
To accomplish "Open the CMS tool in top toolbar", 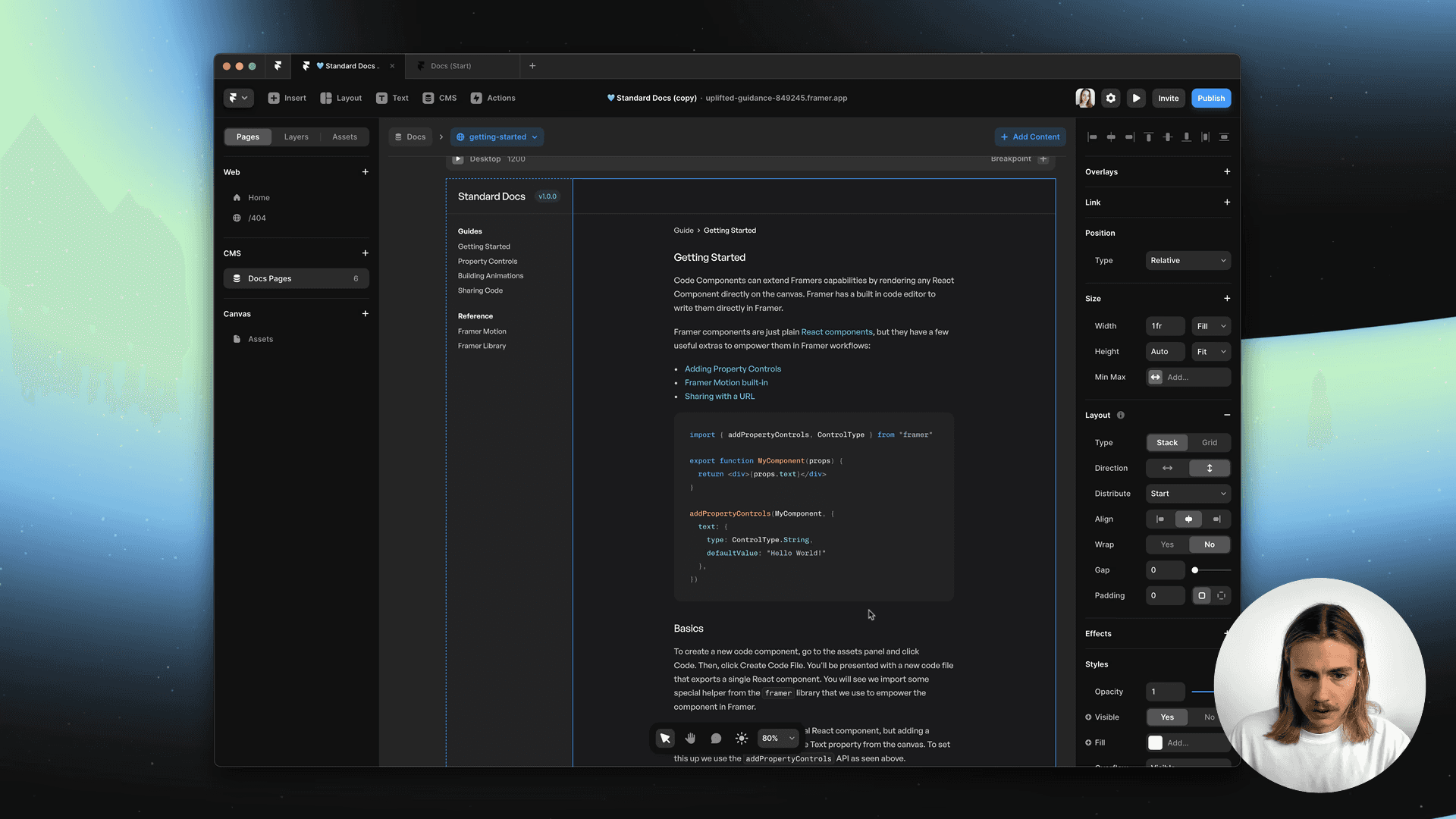I will coord(440,98).
